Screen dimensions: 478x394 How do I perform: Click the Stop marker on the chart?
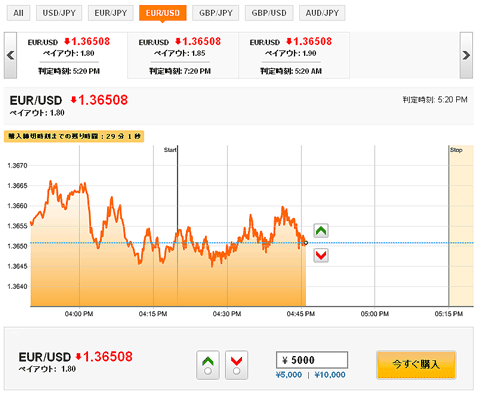(x=456, y=150)
